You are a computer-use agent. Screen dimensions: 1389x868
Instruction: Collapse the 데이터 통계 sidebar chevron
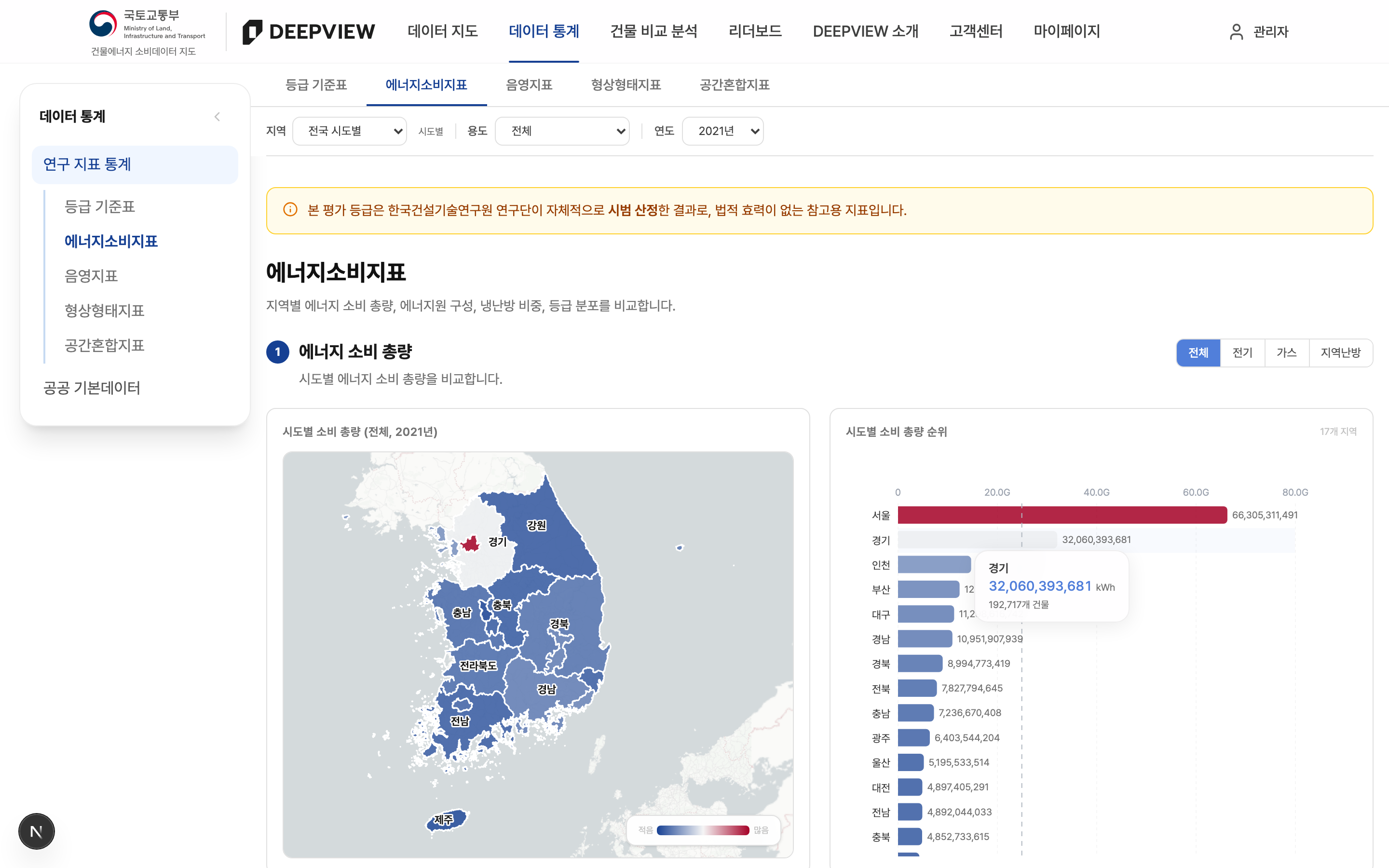tap(217, 117)
